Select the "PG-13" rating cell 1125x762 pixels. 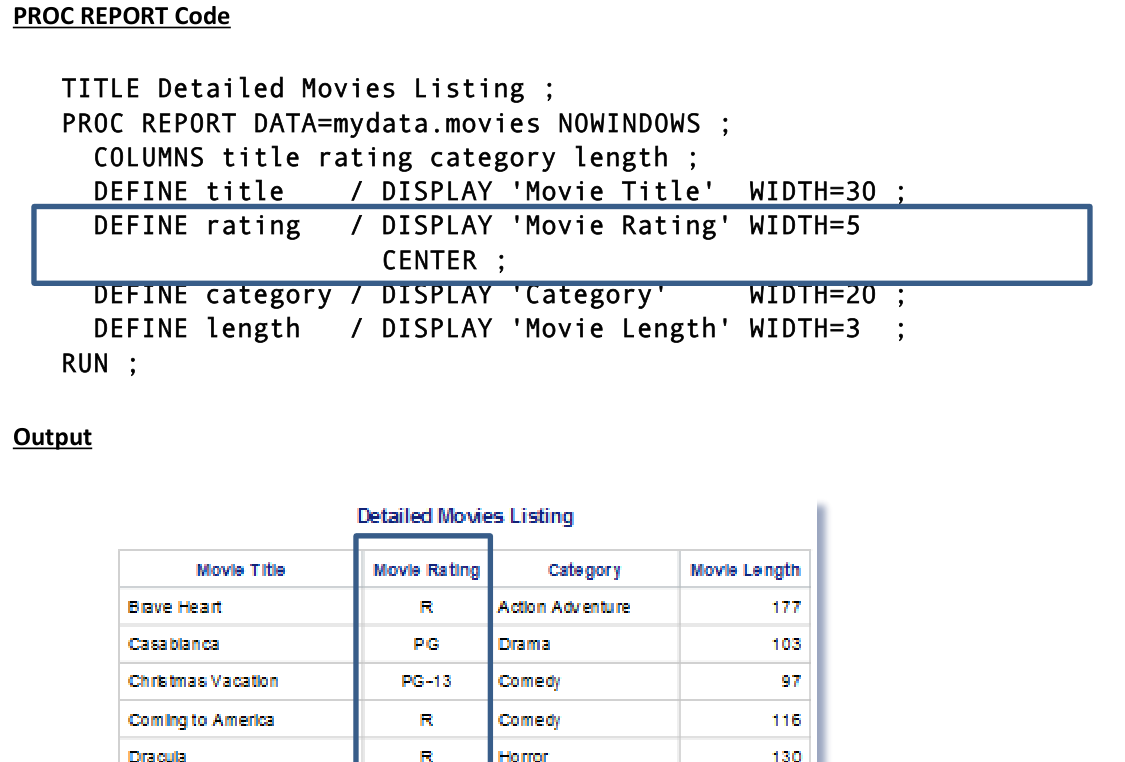coord(426,681)
